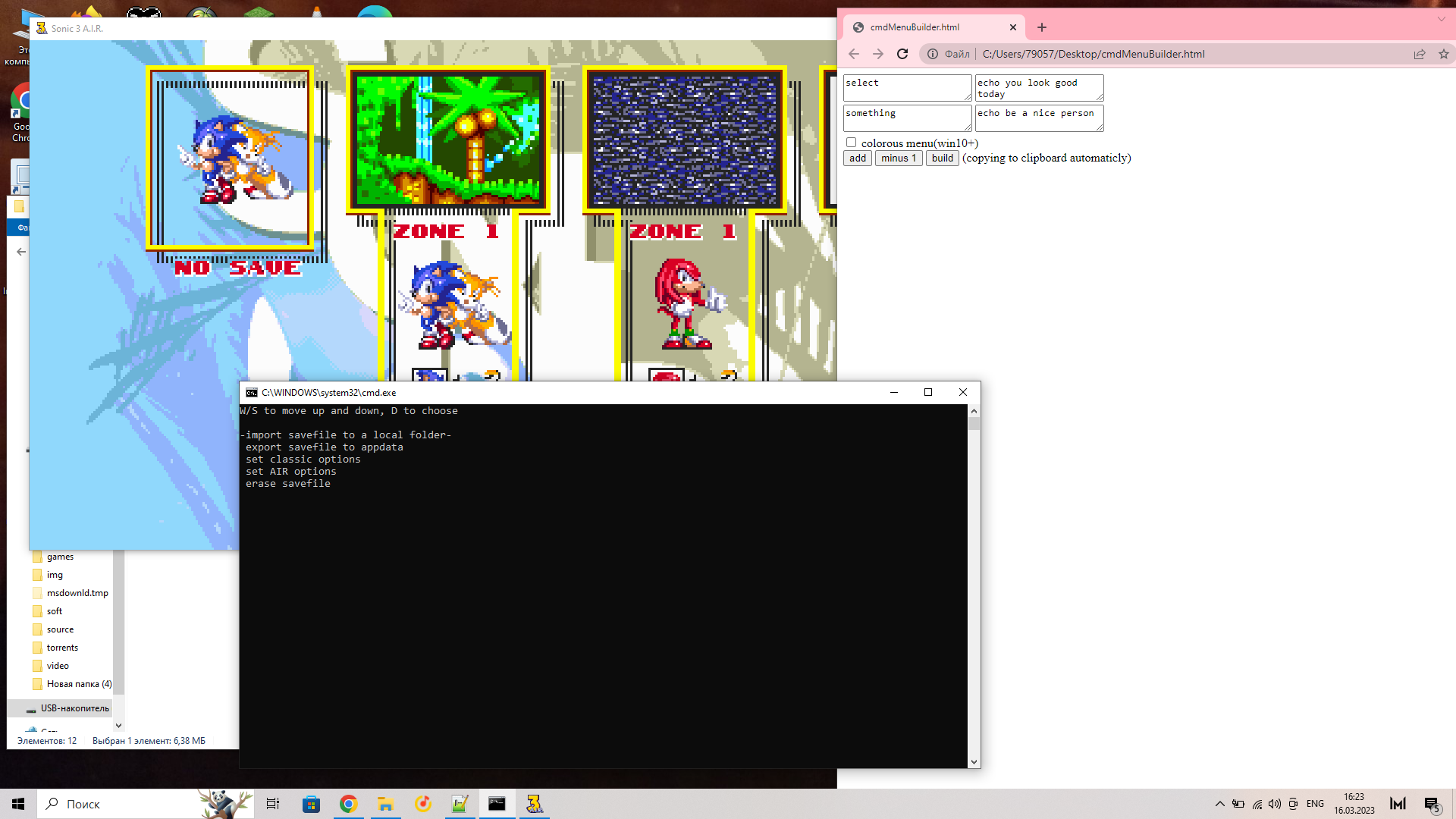The width and height of the screenshot is (1456, 819).
Task: Bookmark the page using the star icon
Action: coord(1444,54)
